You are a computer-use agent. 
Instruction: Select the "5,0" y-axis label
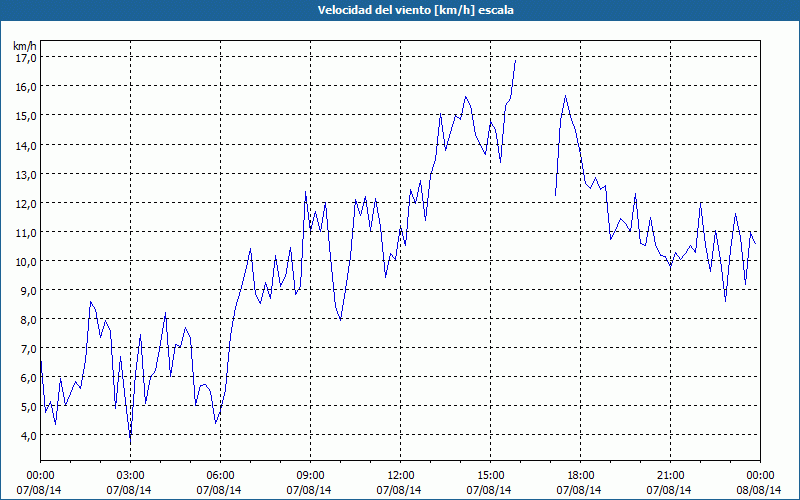28,407
